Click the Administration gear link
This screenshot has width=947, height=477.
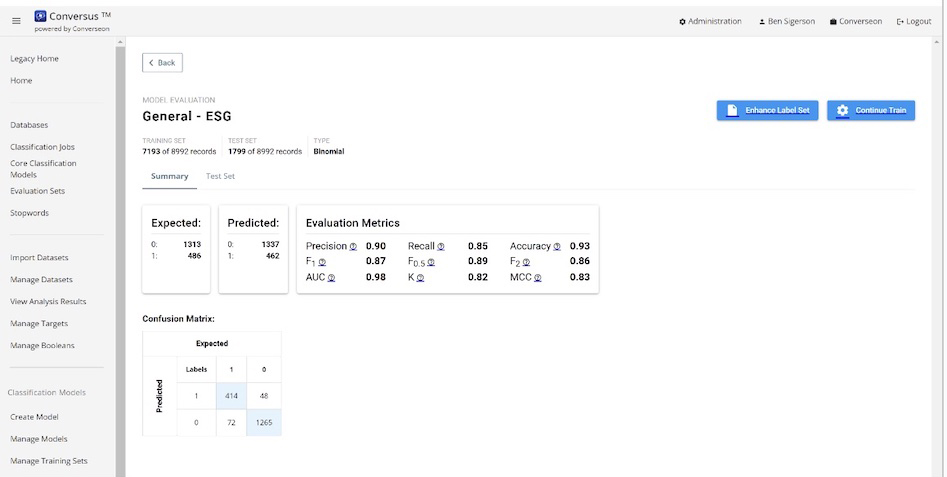pos(710,21)
